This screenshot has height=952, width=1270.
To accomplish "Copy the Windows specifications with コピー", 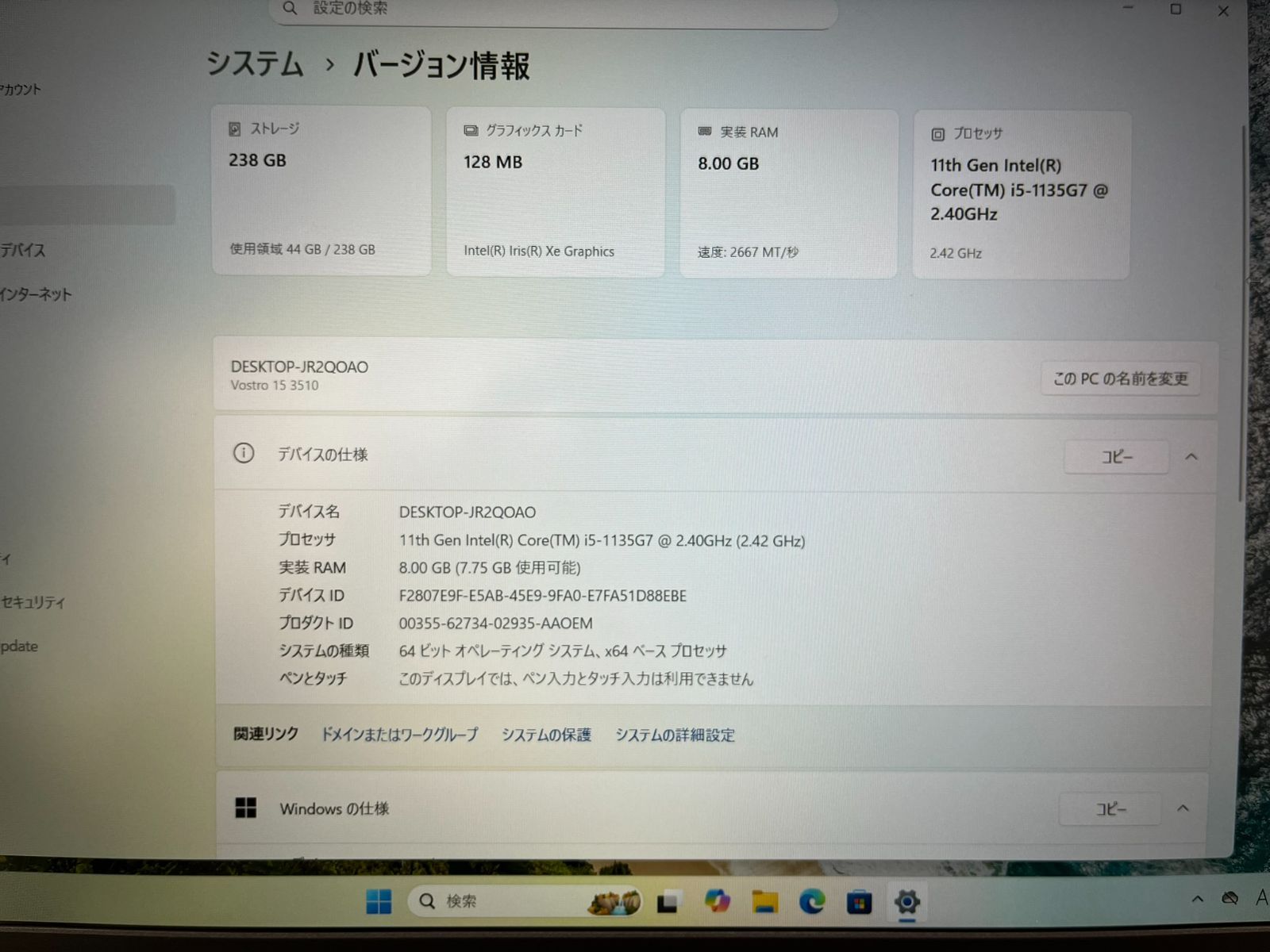I will [1110, 809].
